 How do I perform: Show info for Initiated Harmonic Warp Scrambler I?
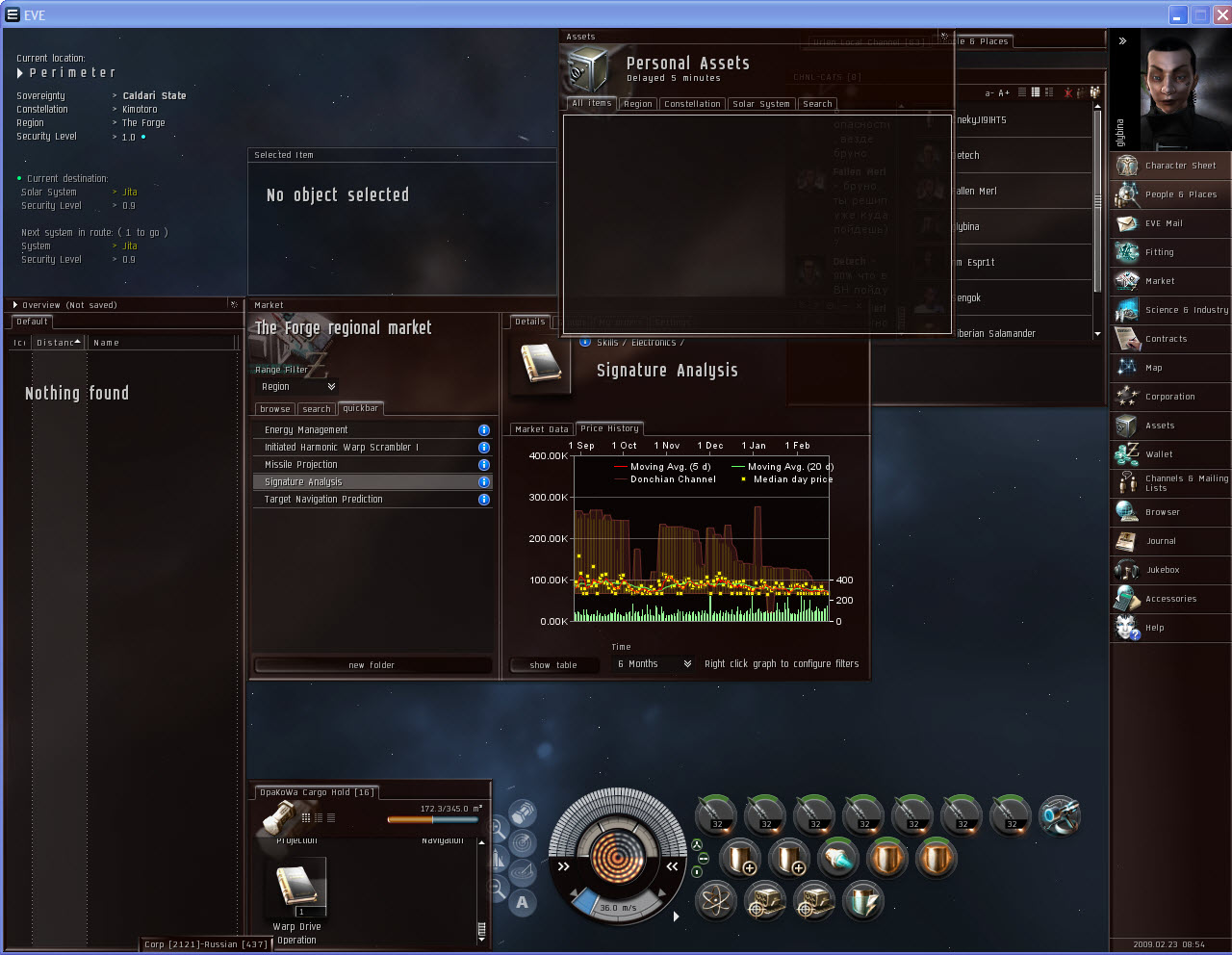pos(484,448)
